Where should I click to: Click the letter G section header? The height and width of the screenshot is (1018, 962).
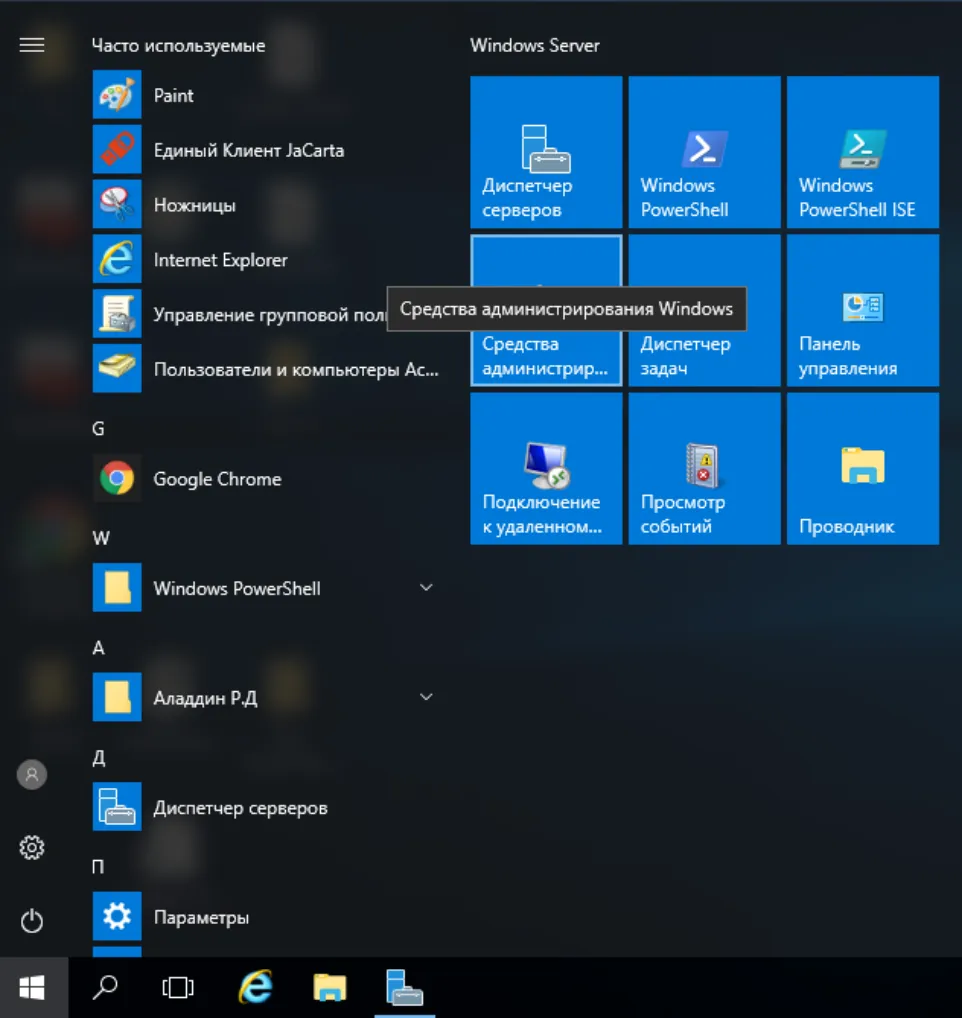pyautogui.click(x=98, y=428)
